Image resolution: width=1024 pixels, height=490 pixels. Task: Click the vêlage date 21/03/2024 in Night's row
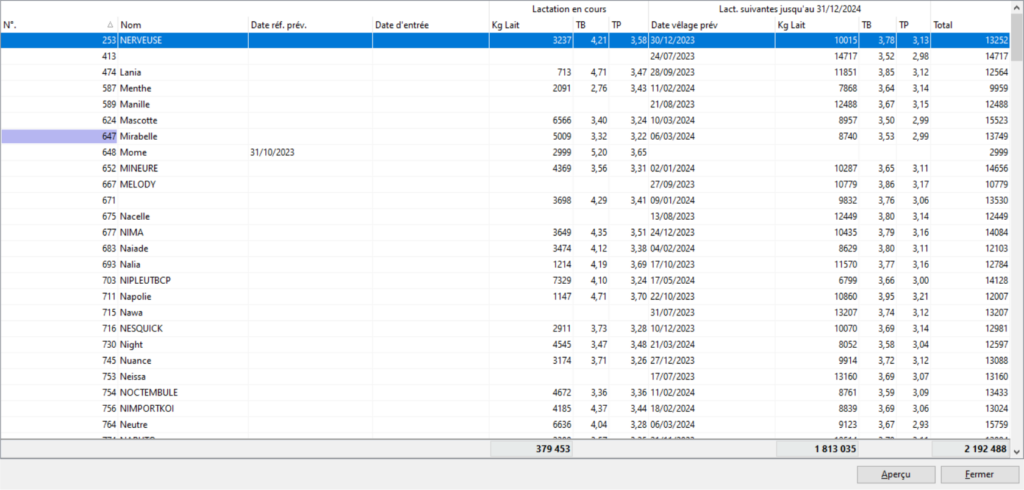pyautogui.click(x=673, y=344)
